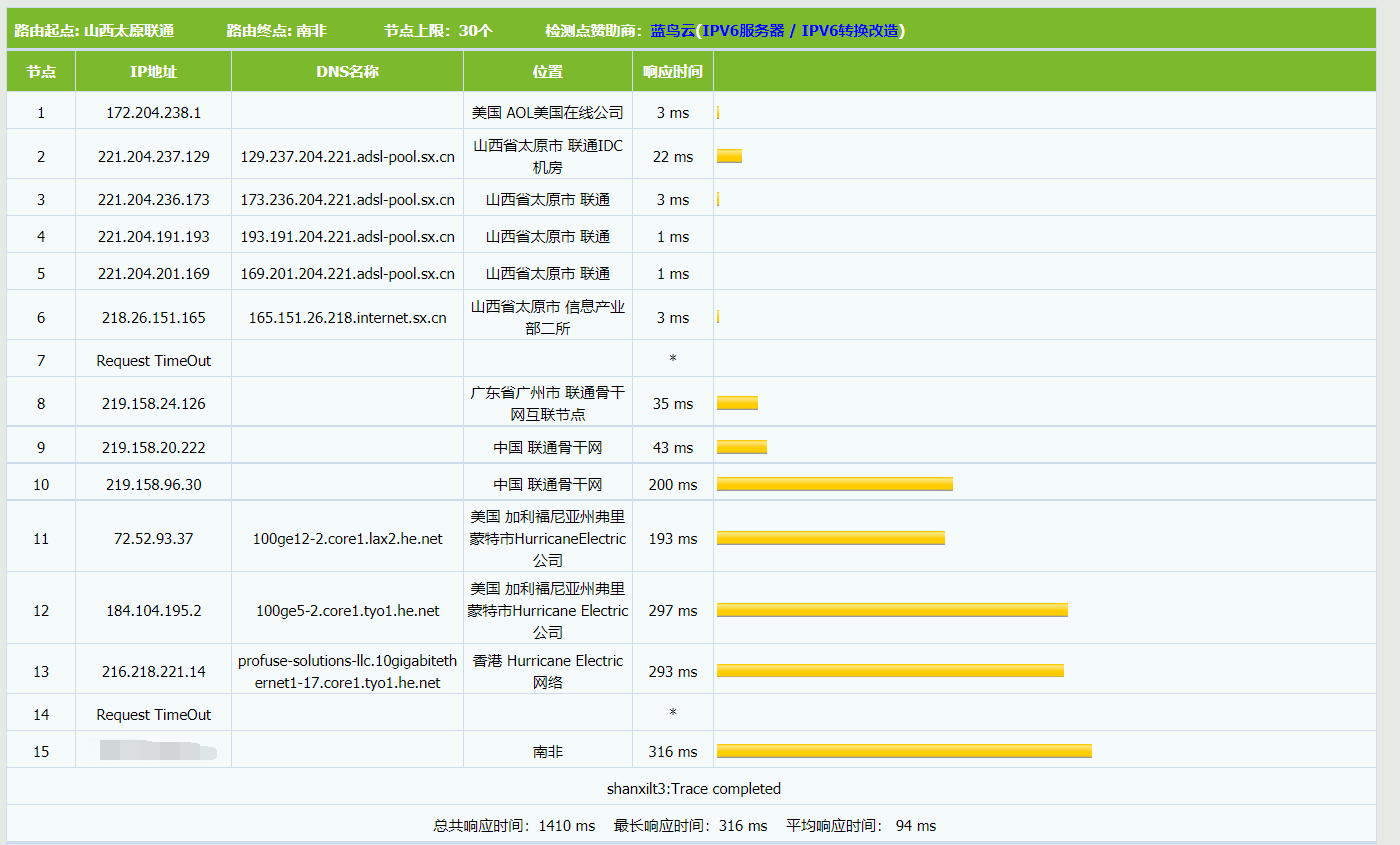This screenshot has width=1400, height=845.
Task: Click the 43 ms response time
Action: 673,448
